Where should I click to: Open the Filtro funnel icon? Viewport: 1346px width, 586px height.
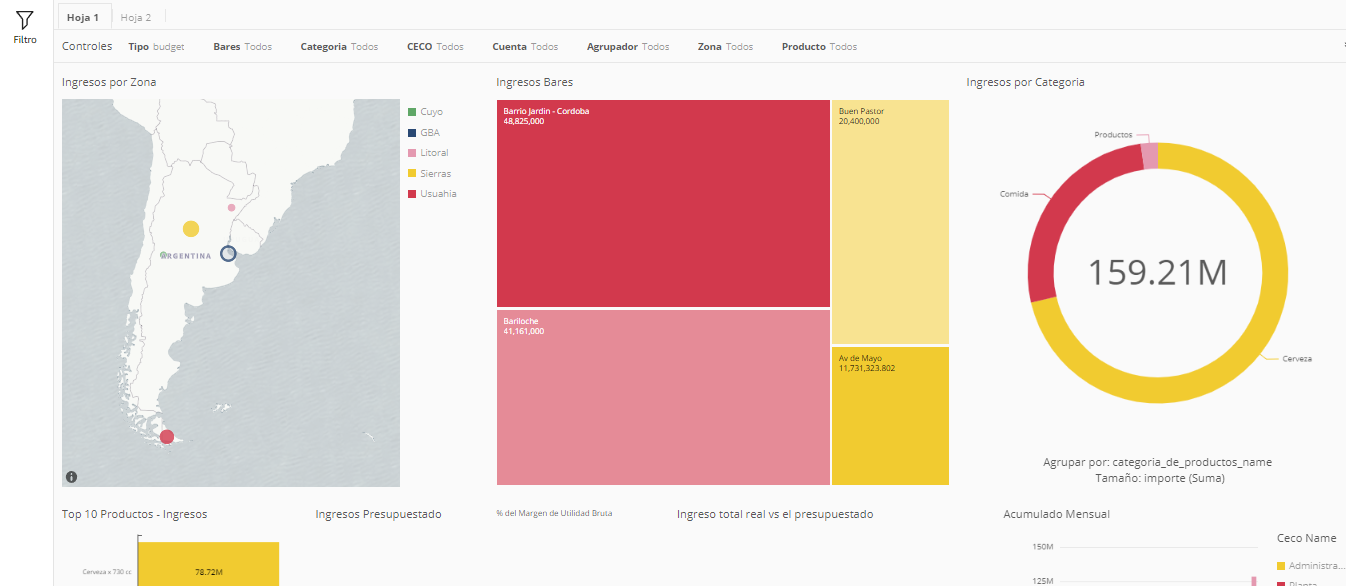tap(25, 20)
